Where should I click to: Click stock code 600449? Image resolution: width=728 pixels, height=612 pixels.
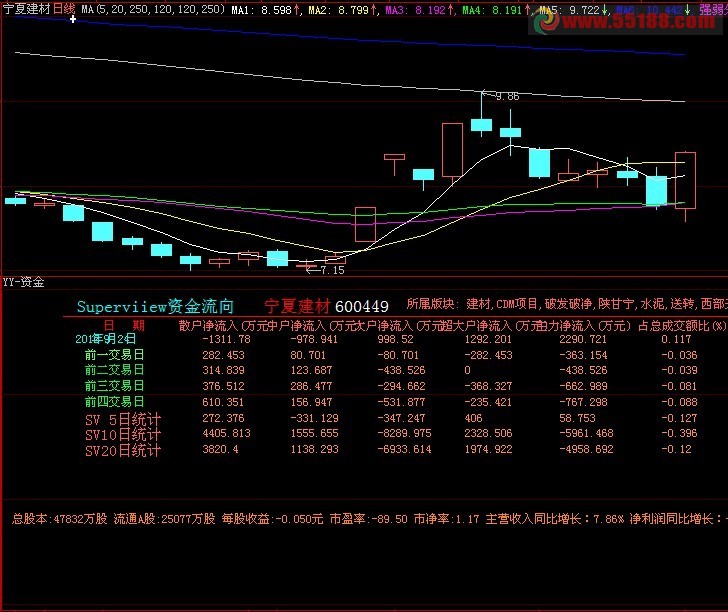pyautogui.click(x=362, y=306)
